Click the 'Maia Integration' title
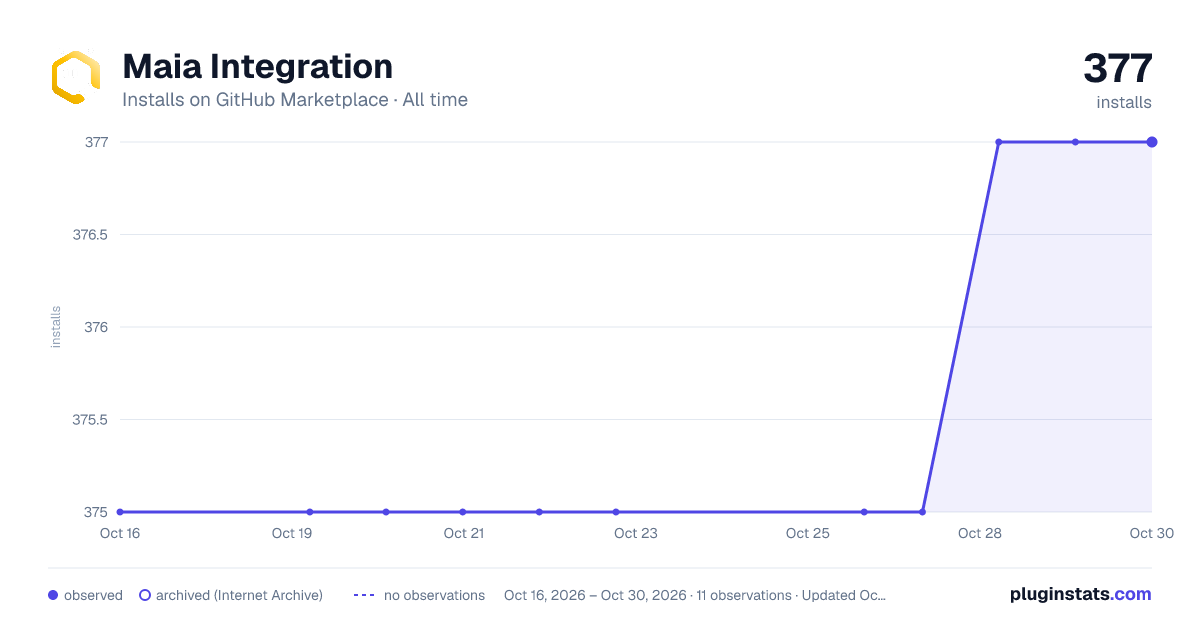The image size is (1200, 630). point(257,66)
